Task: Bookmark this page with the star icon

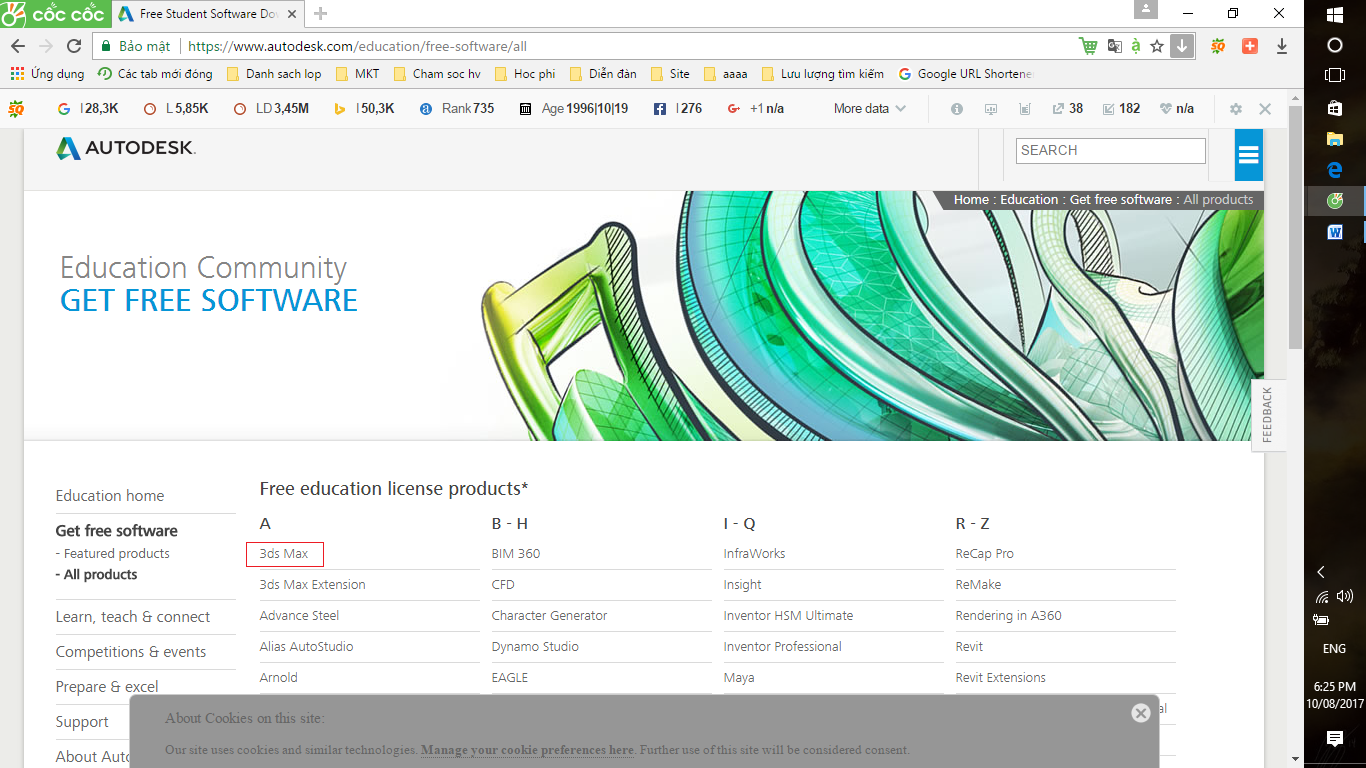Action: 1157,46
